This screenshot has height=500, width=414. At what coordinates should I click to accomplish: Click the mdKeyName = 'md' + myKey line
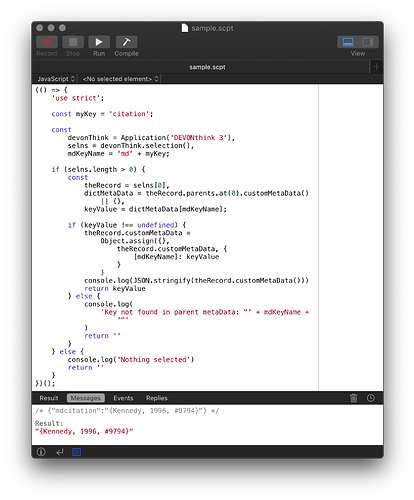118,154
